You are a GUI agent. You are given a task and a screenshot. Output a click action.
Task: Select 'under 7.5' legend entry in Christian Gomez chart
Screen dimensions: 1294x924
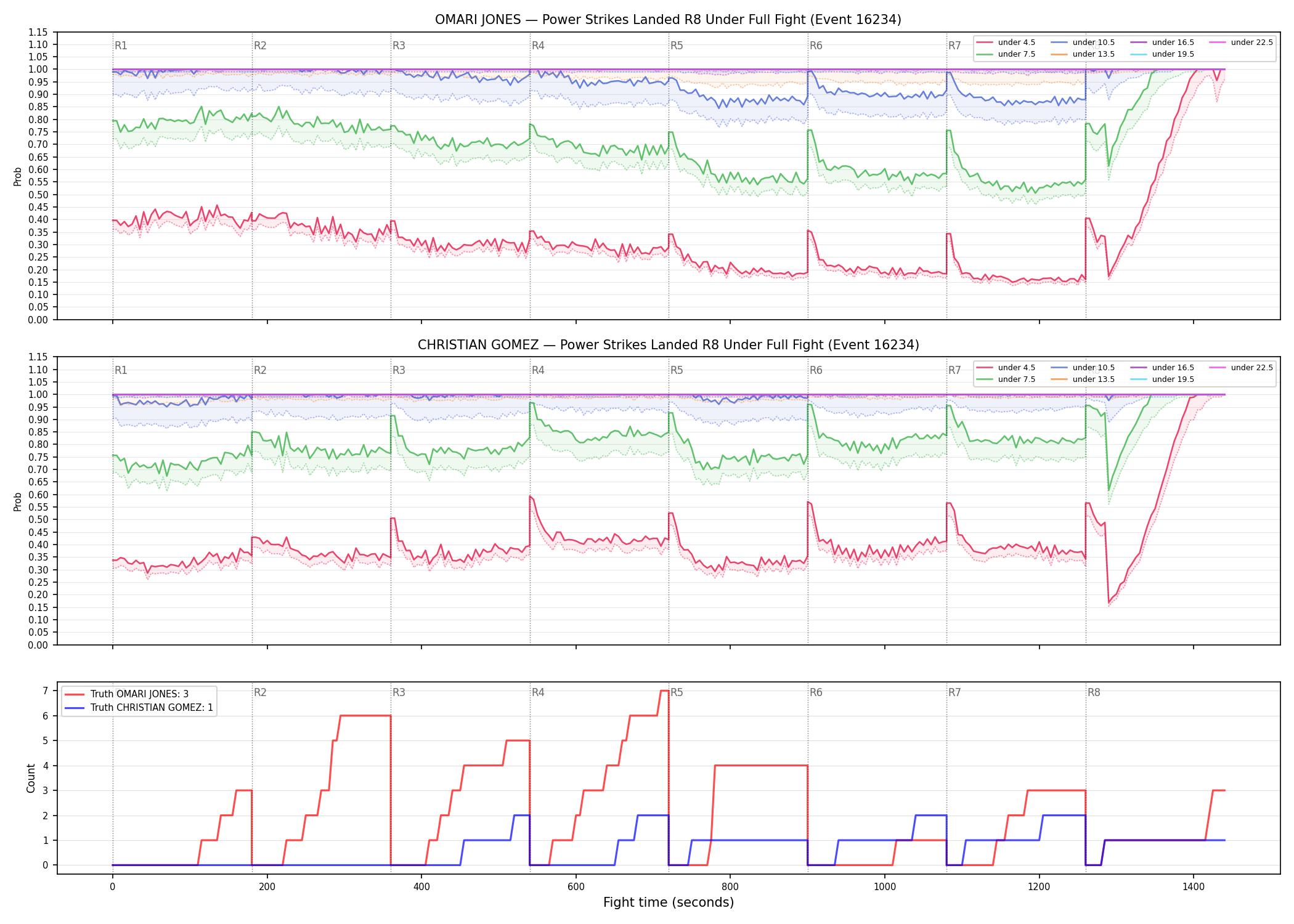pos(1006,379)
